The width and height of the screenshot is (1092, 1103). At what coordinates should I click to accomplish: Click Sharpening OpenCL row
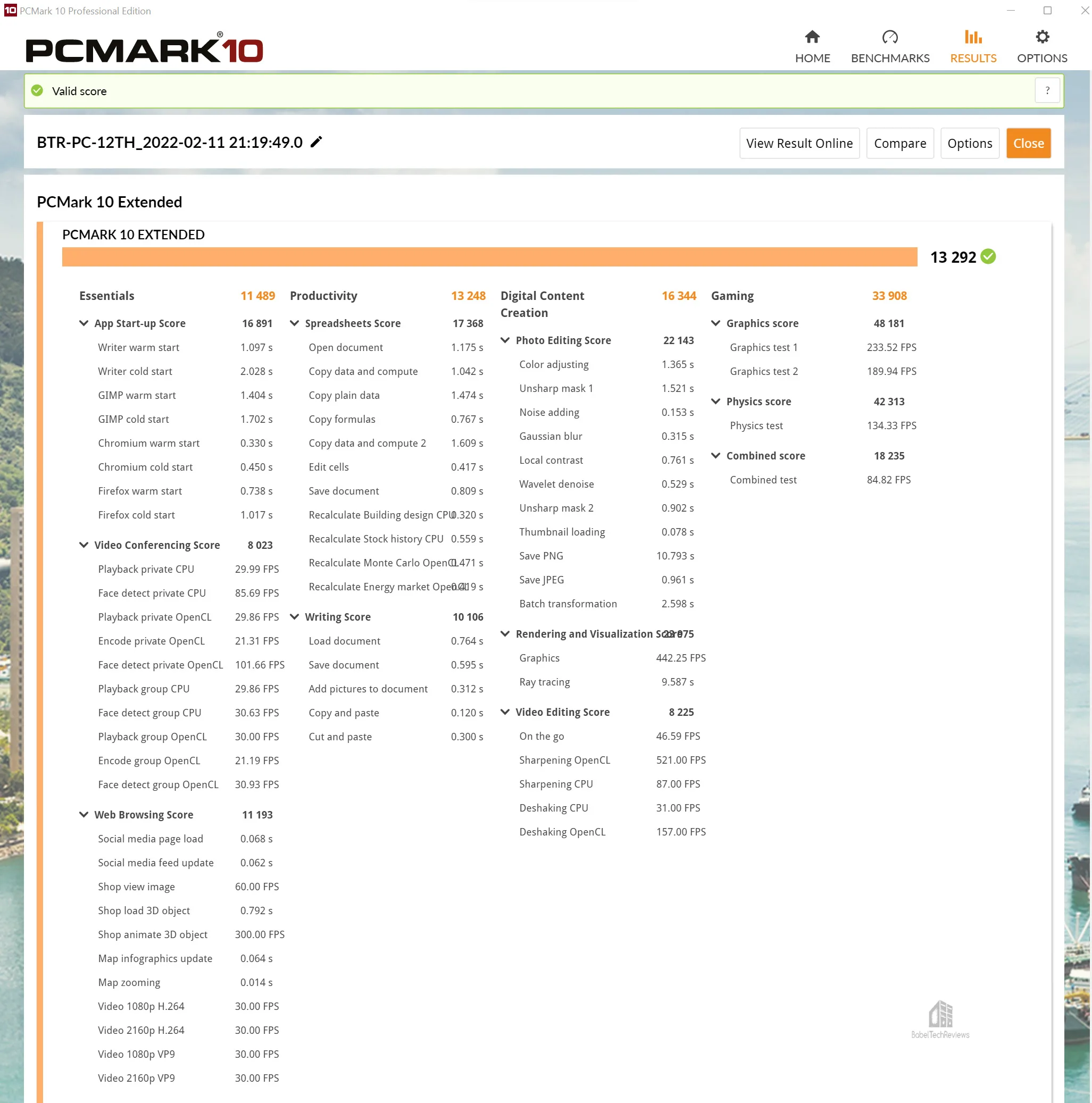(x=612, y=761)
